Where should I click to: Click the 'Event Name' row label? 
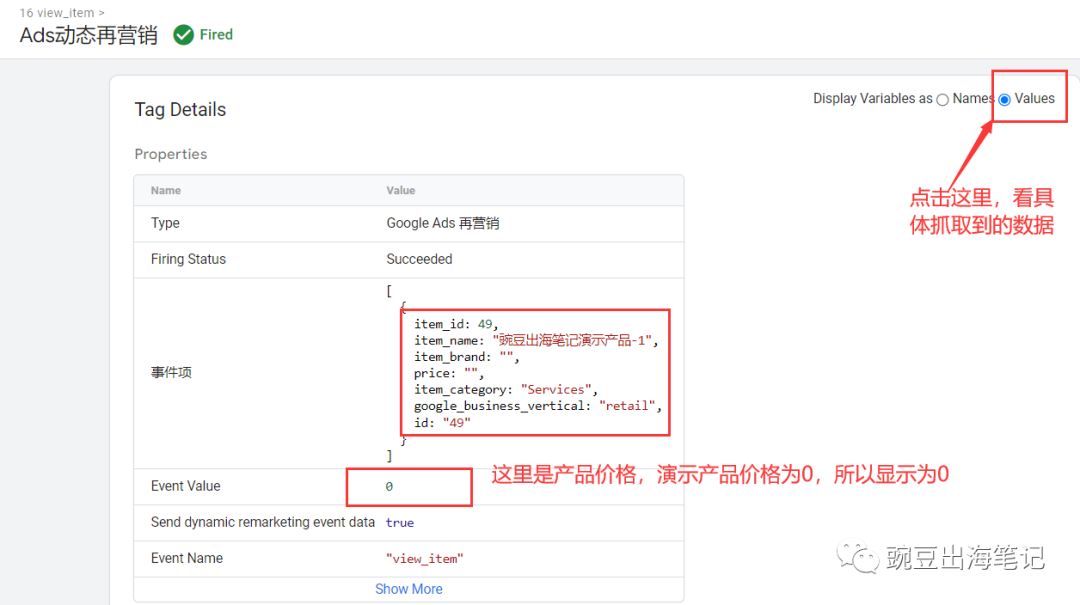pos(187,558)
